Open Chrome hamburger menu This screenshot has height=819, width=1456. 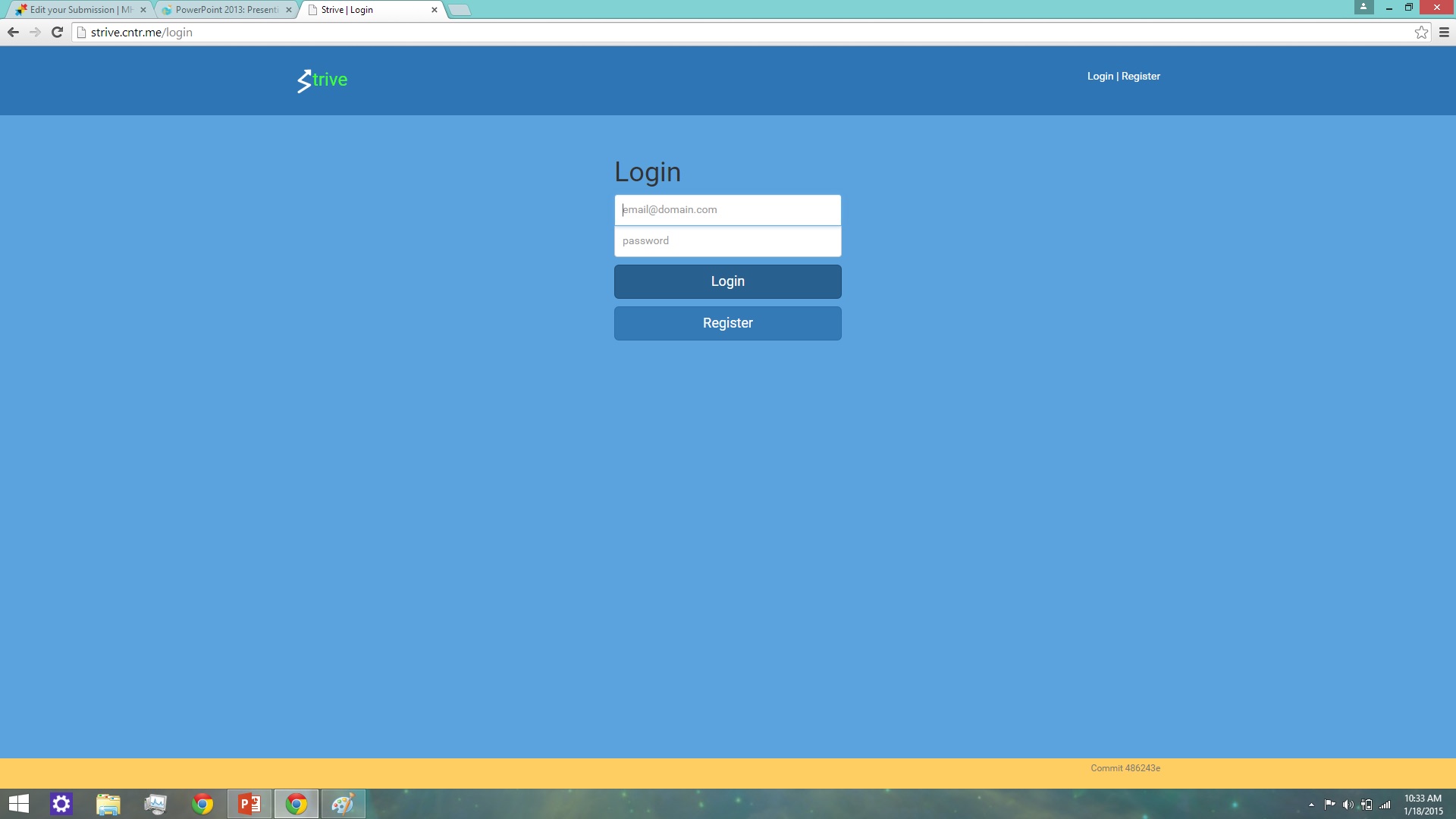1444,32
